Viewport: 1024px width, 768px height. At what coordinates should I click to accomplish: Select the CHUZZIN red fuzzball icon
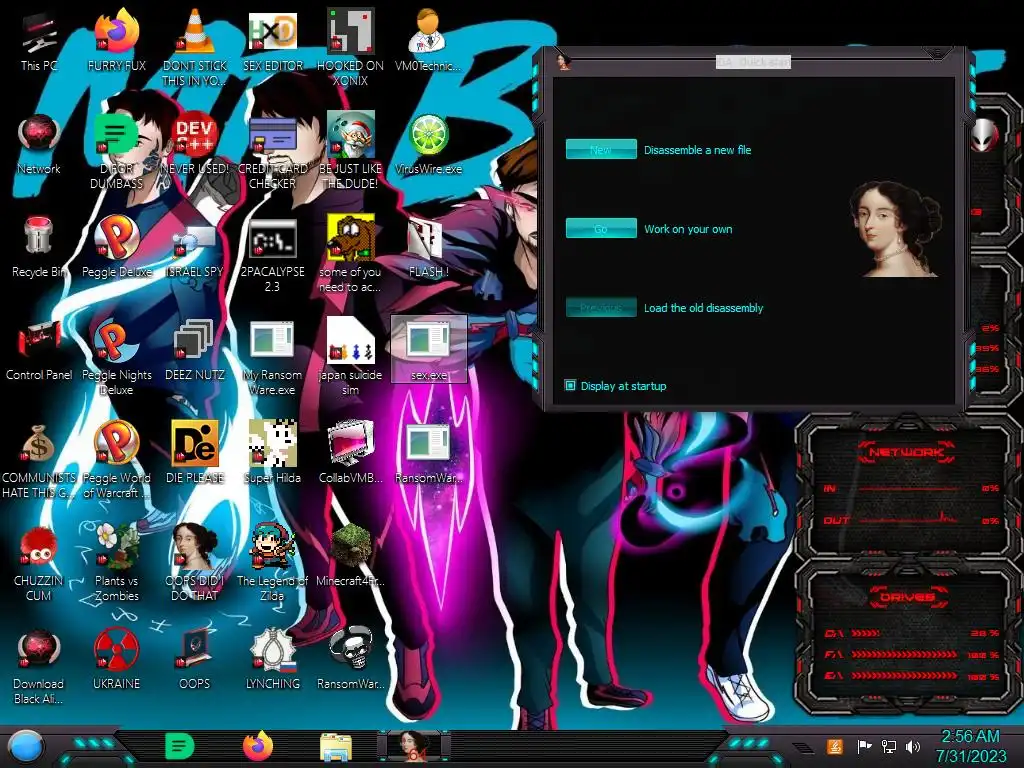coord(39,547)
